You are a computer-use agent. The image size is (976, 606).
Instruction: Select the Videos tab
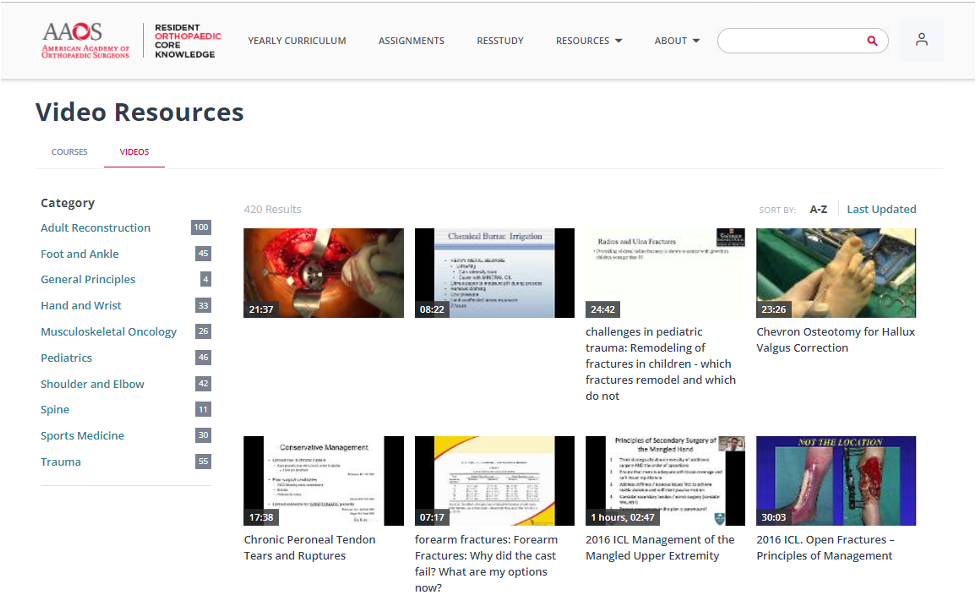pos(134,152)
